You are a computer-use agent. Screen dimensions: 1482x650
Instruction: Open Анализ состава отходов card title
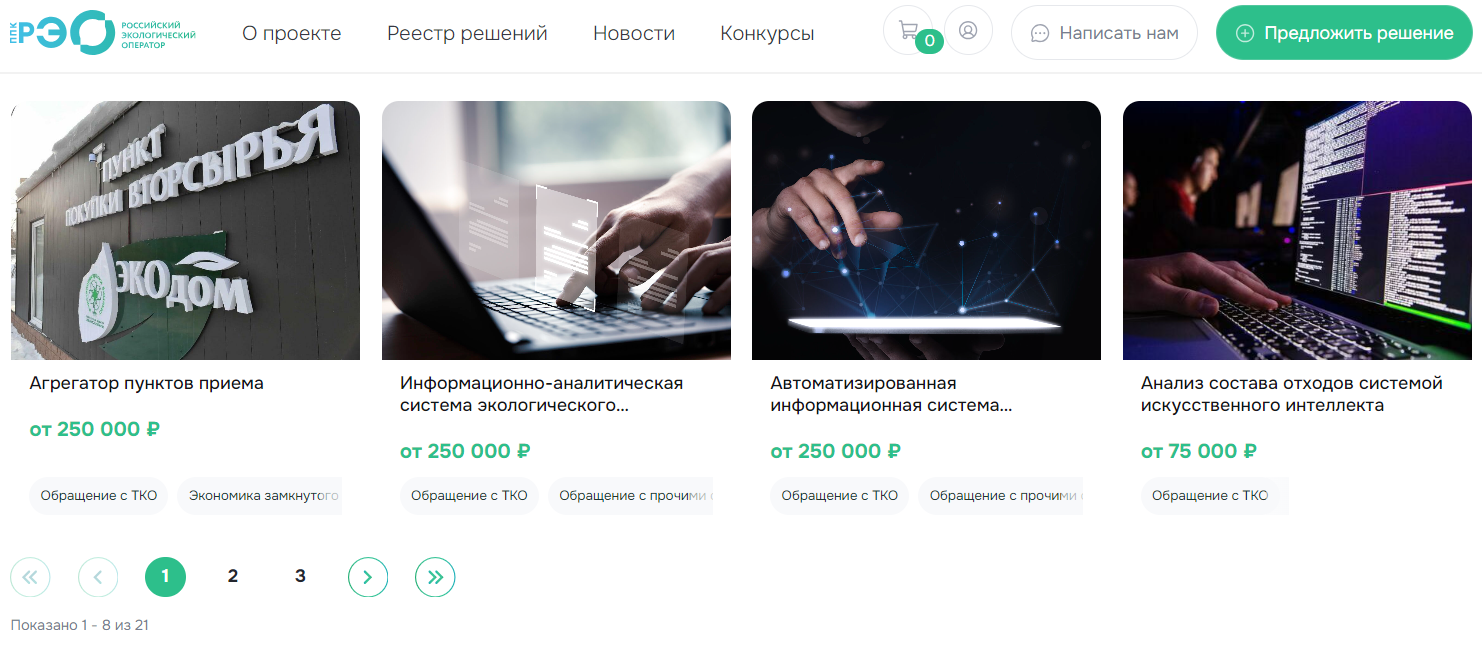point(1292,394)
